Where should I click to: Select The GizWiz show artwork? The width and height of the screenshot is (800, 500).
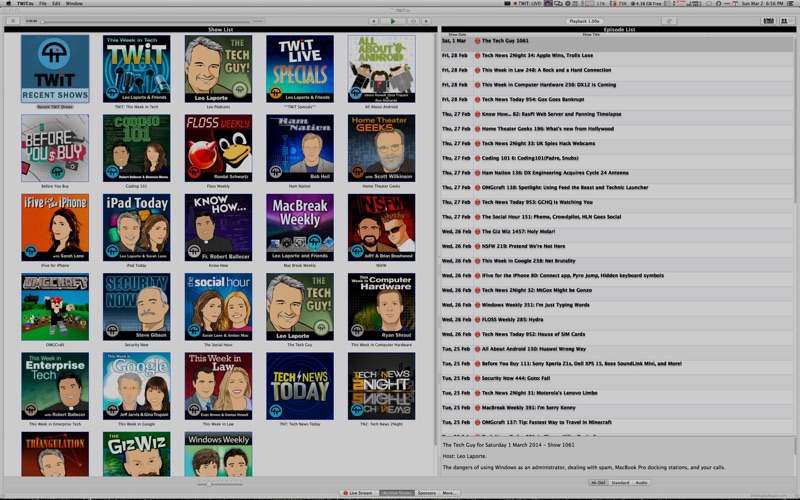click(137, 454)
